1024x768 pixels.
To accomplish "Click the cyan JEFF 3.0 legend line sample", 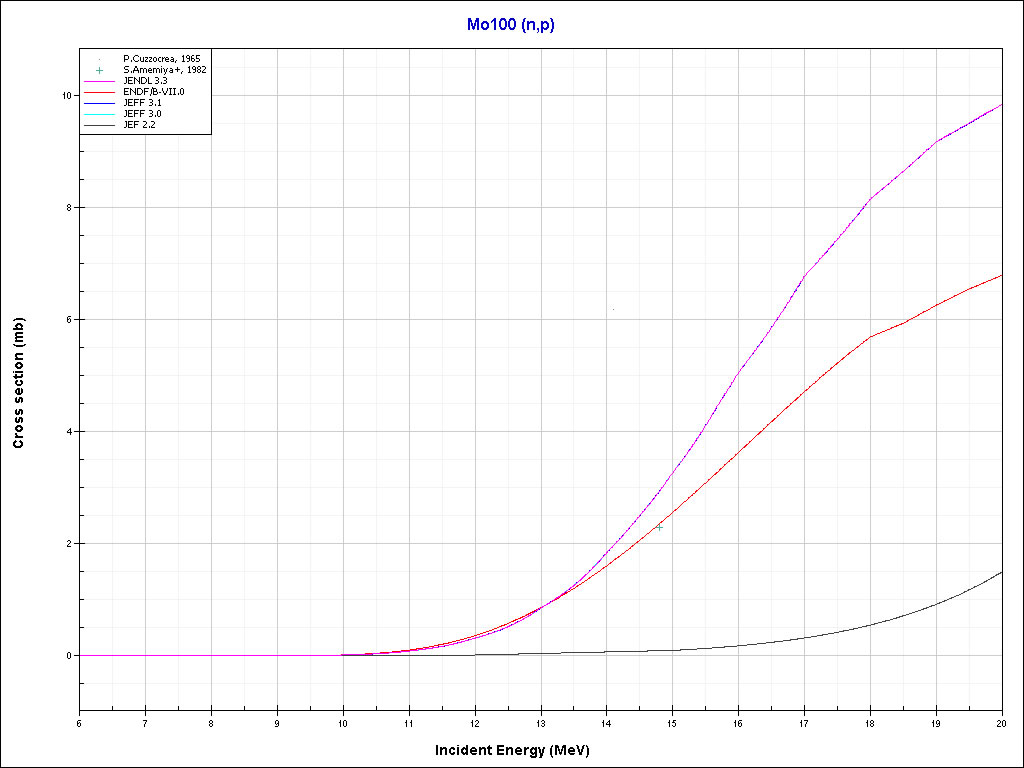I will [100, 114].
